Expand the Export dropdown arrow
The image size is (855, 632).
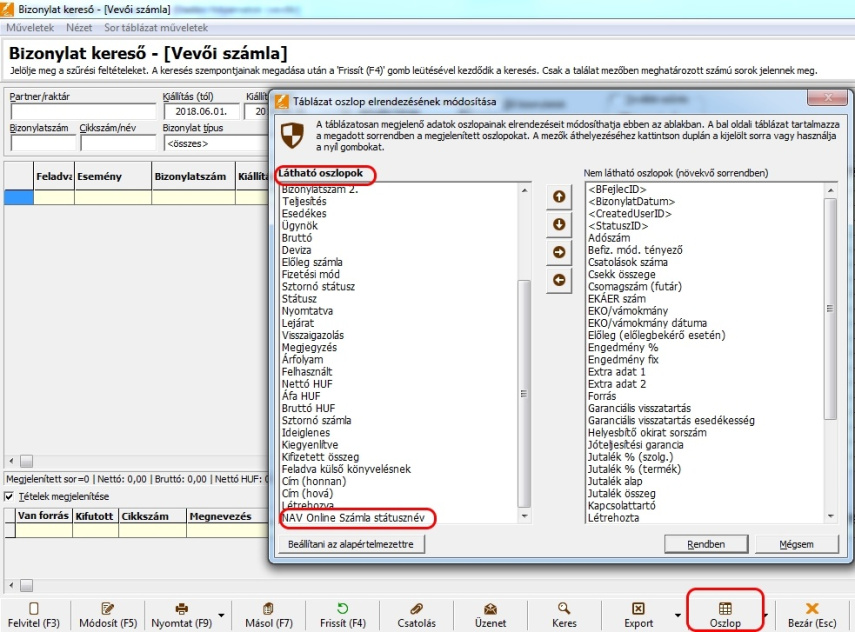[x=673, y=615]
